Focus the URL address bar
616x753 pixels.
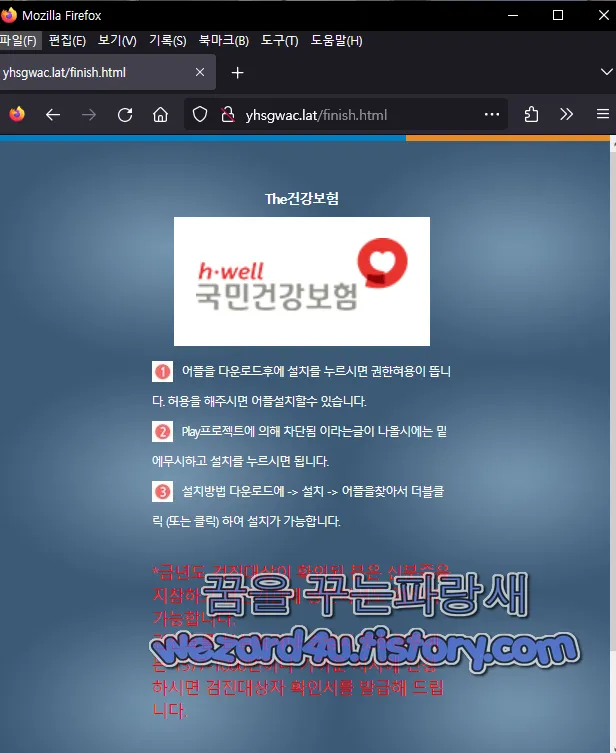coord(346,115)
